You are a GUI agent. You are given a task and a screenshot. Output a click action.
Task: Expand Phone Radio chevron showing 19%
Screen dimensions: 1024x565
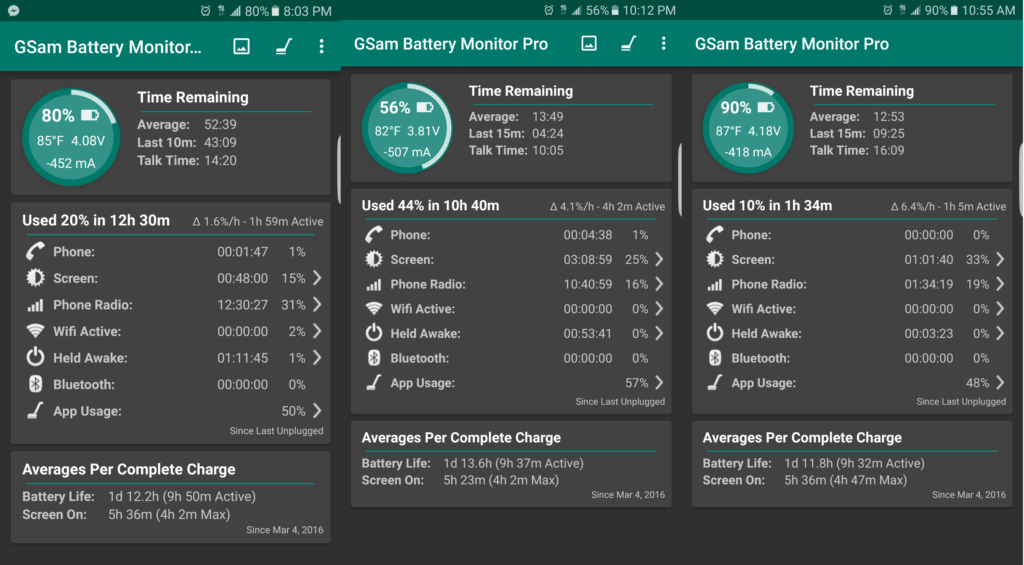[1000, 284]
